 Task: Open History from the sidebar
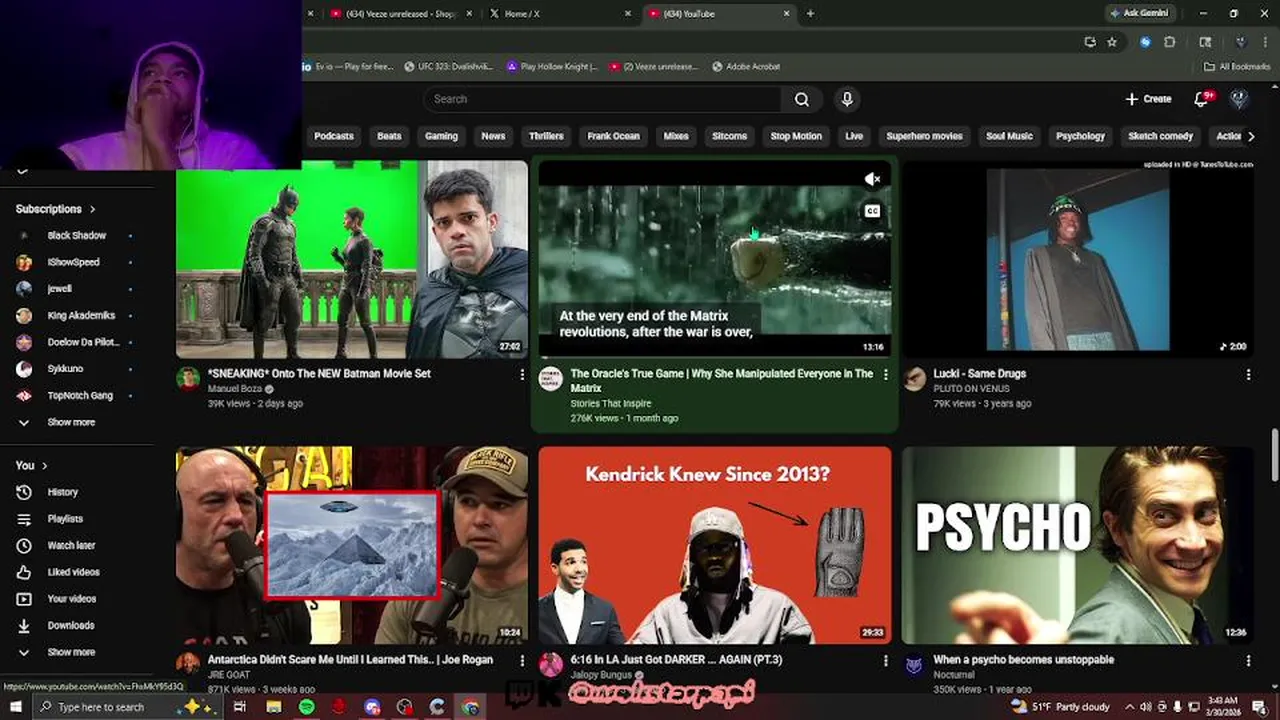pyautogui.click(x=62, y=492)
